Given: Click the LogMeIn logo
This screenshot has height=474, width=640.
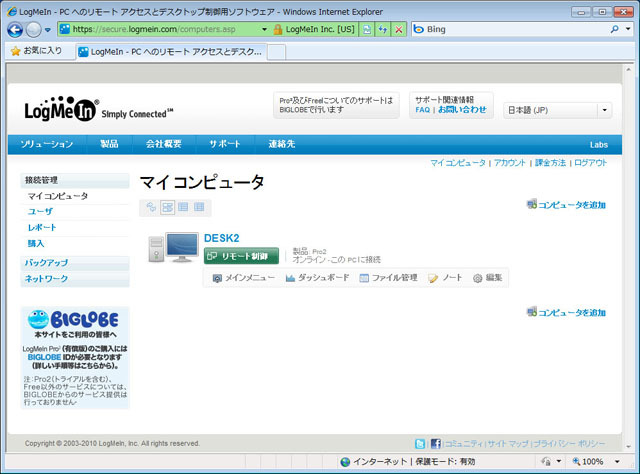Looking at the screenshot, I should 60,109.
